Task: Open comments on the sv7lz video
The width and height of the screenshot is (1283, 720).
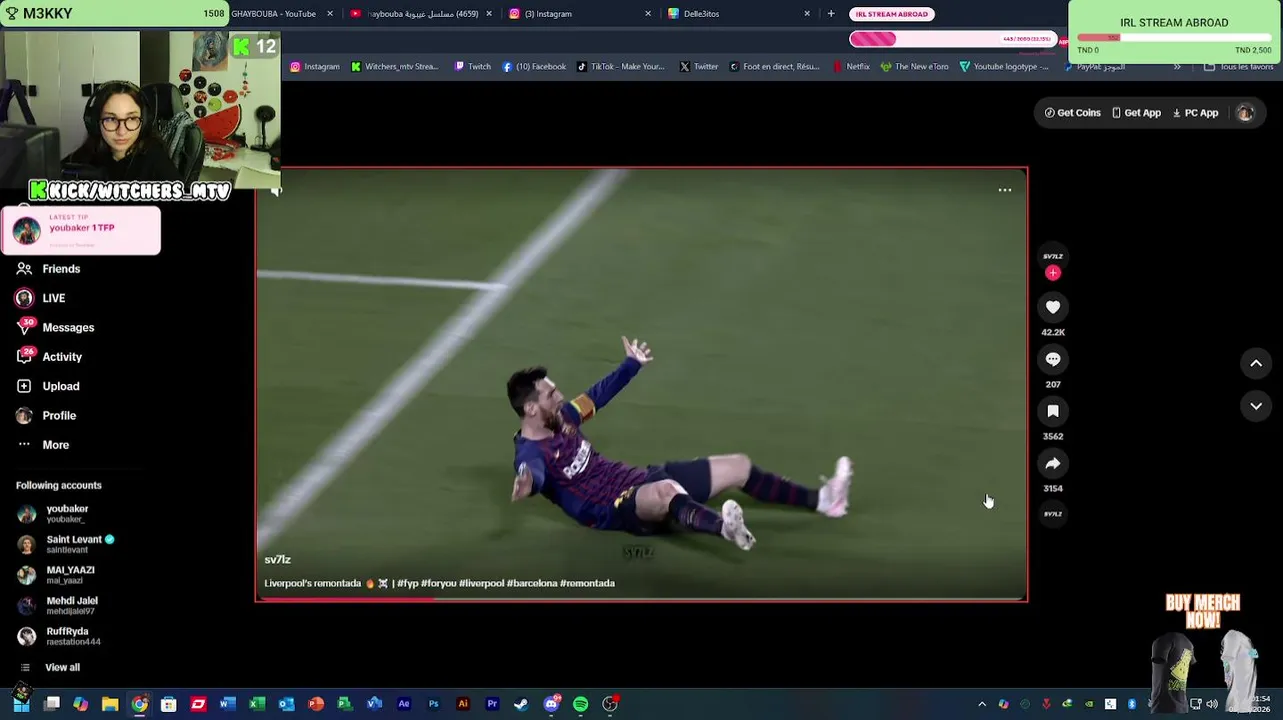Action: (1053, 359)
